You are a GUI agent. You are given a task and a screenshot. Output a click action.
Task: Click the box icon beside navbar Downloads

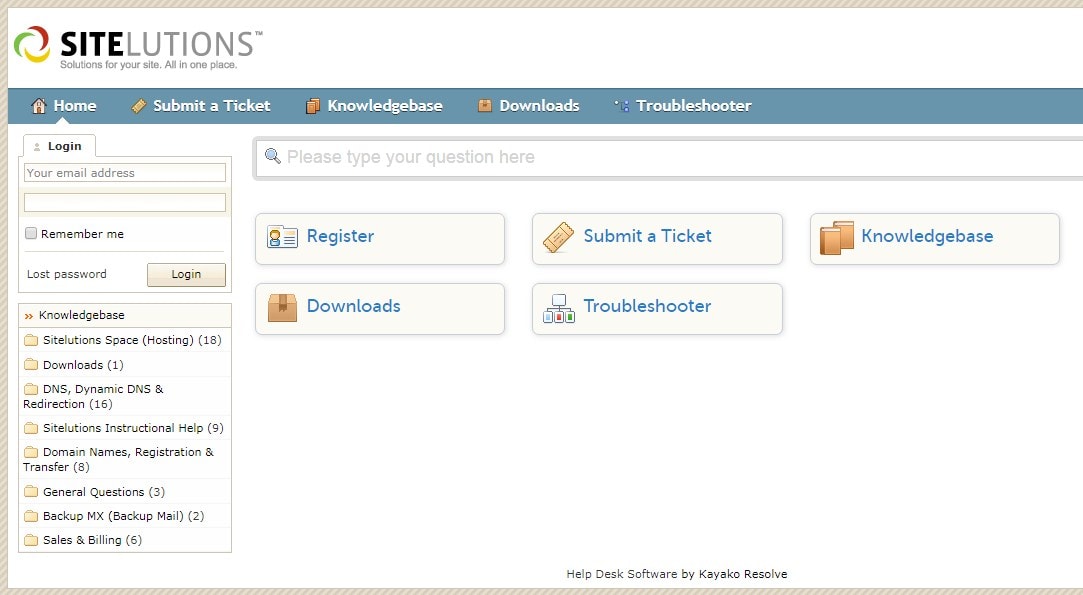point(485,106)
